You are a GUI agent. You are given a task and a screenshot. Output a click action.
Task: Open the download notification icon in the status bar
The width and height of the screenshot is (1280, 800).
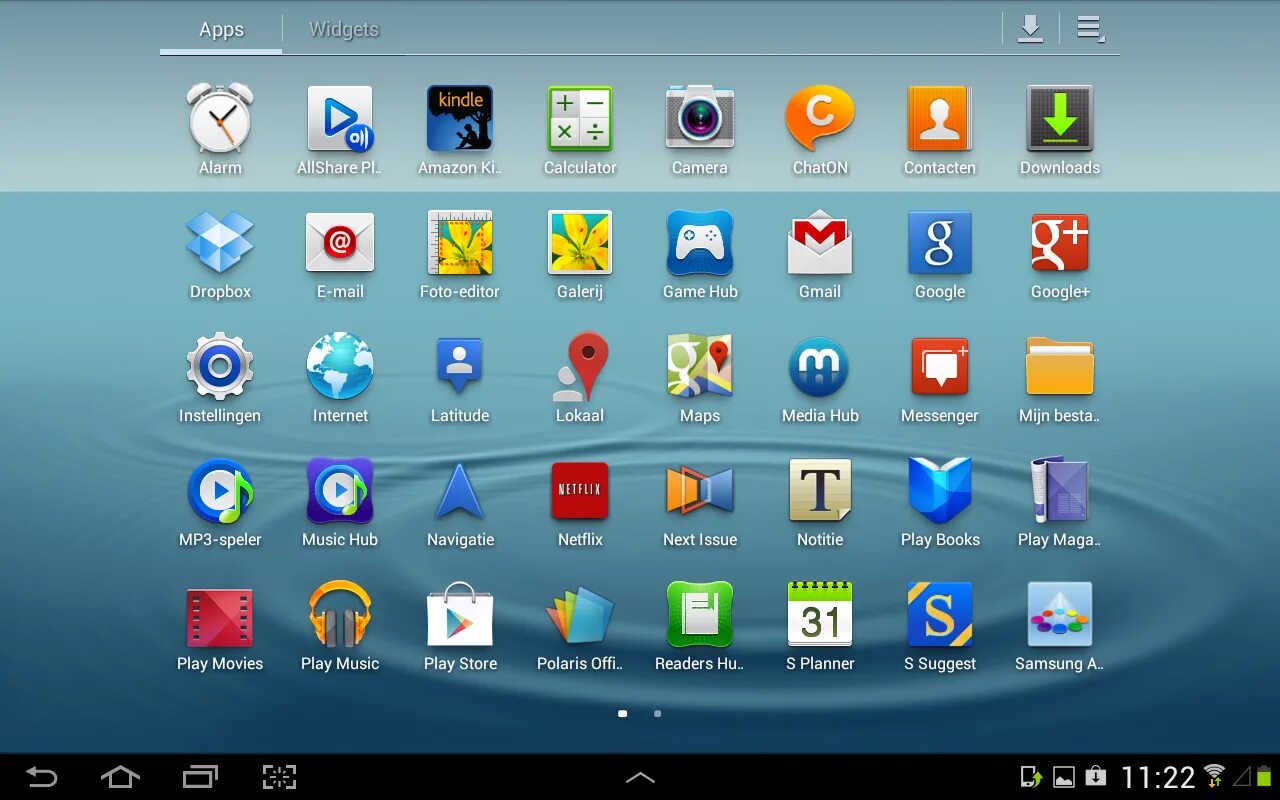(x=1096, y=777)
